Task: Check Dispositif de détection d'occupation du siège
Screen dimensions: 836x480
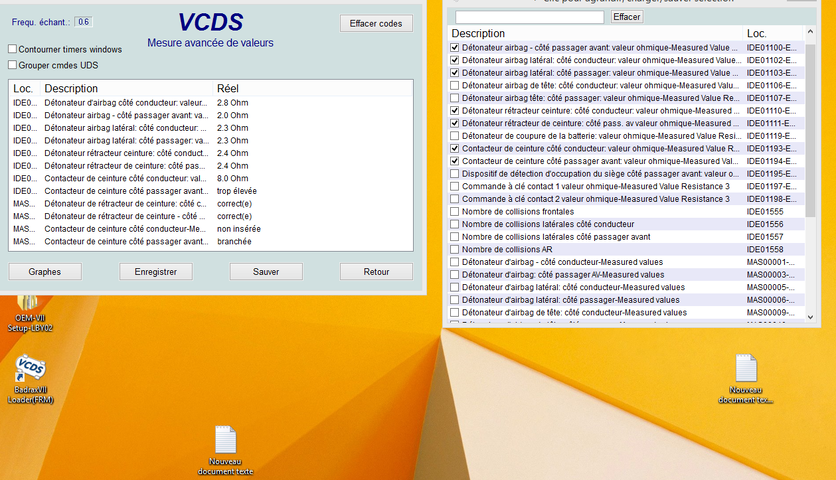Action: (455, 174)
